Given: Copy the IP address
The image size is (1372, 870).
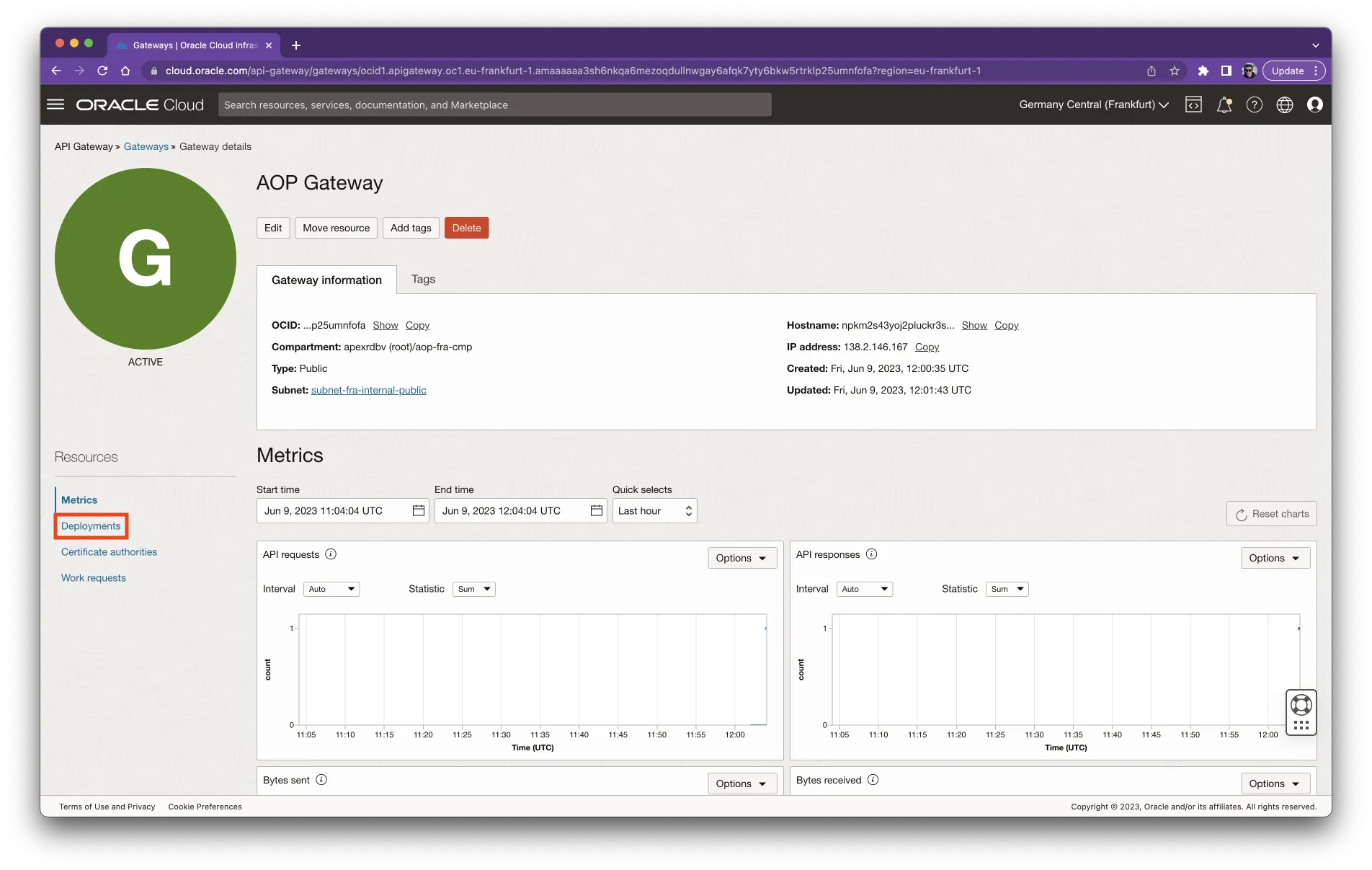Looking at the screenshot, I should point(927,347).
